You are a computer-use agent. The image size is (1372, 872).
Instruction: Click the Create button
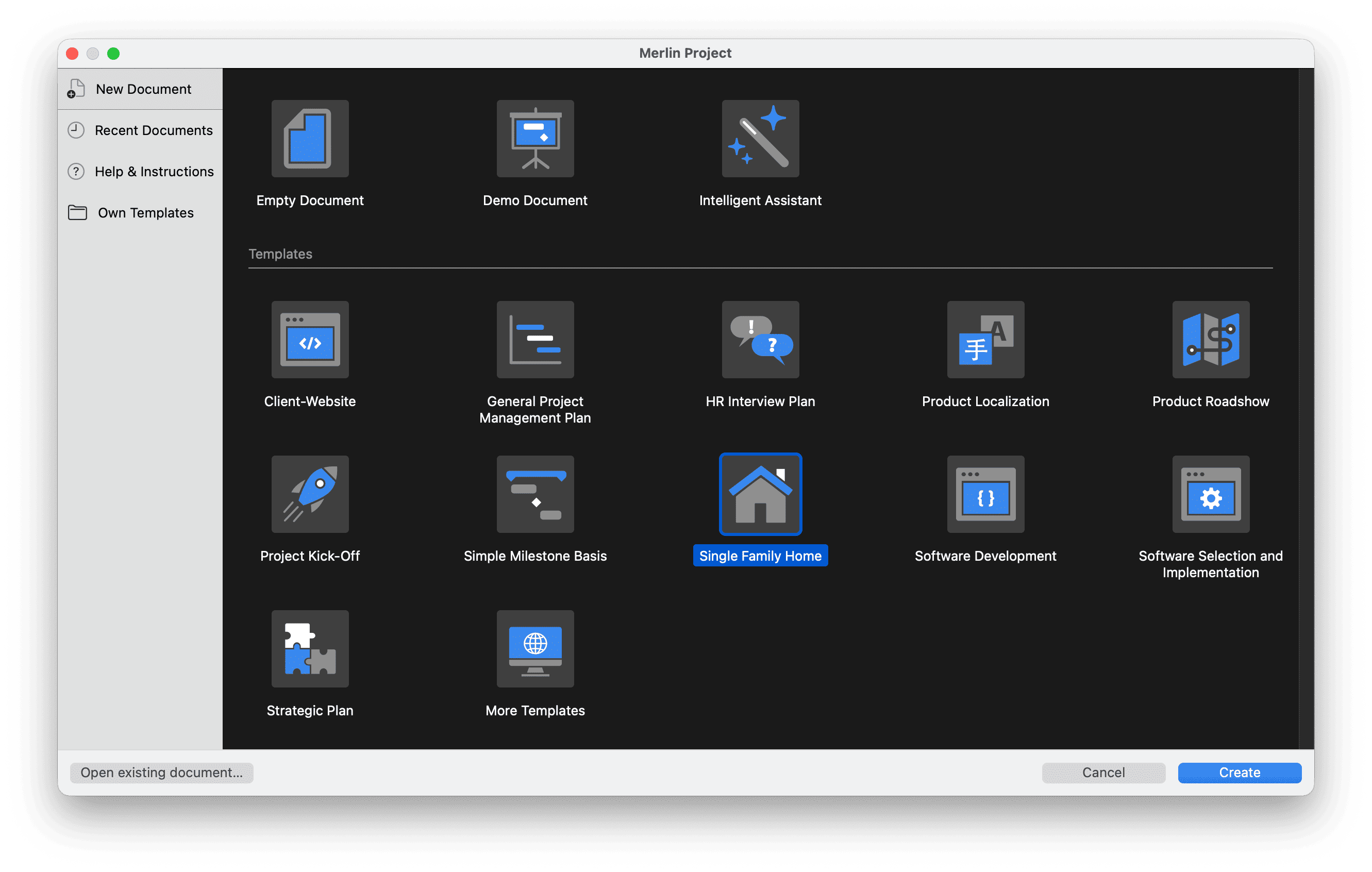point(1239,773)
